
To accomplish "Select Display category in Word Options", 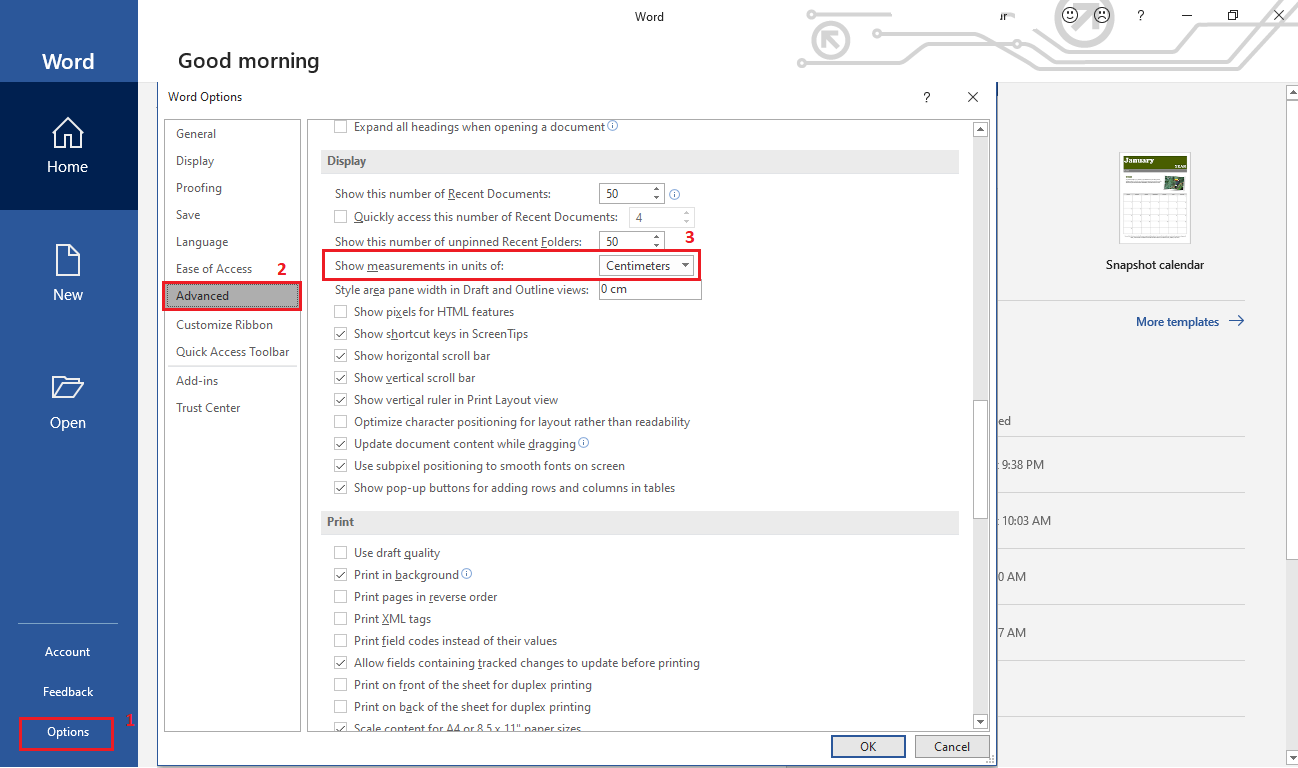I will coord(232,161).
